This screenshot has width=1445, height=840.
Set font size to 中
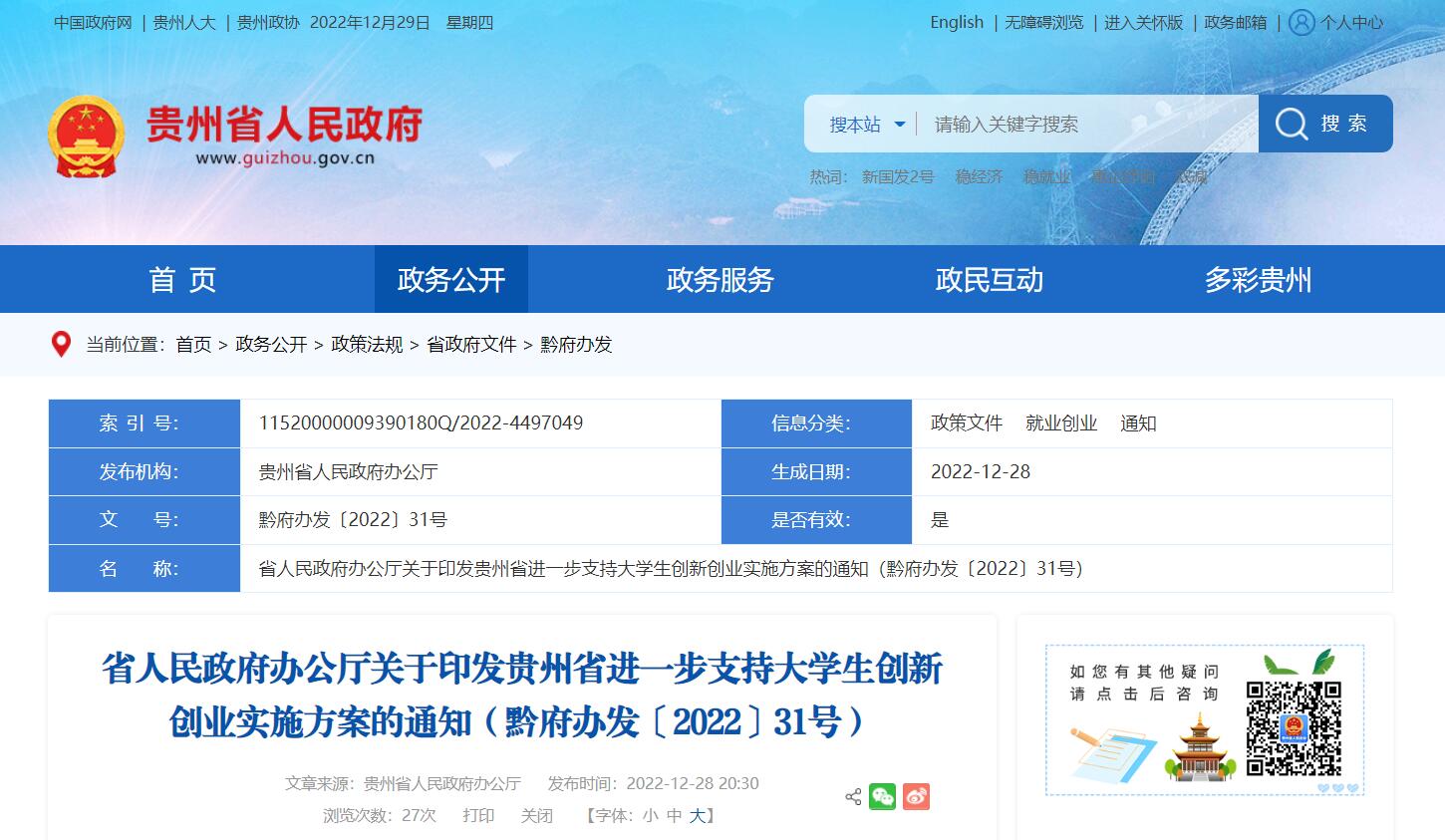(675, 815)
